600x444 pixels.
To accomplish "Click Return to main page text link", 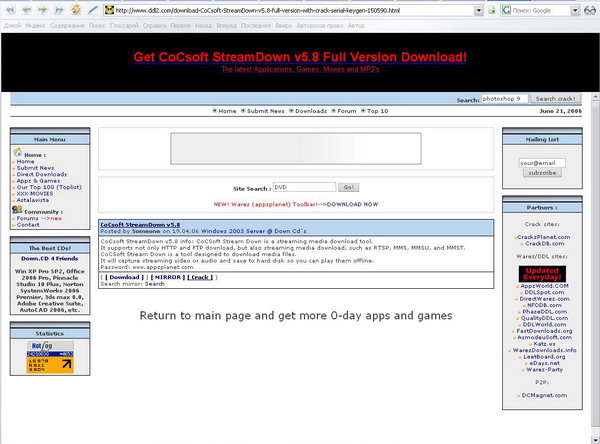I will [296, 316].
